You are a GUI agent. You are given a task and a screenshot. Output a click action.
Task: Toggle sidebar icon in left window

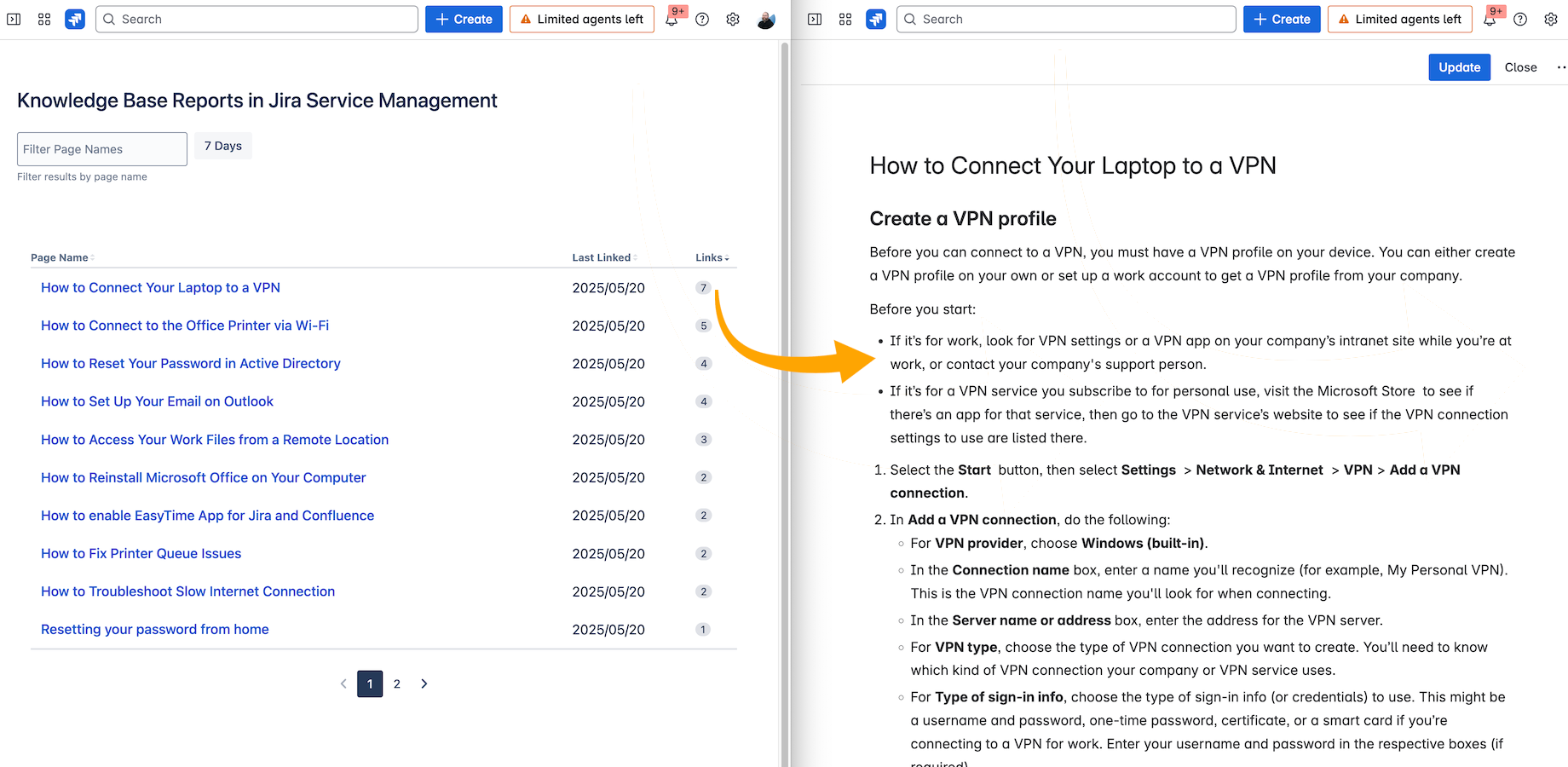(x=14, y=19)
